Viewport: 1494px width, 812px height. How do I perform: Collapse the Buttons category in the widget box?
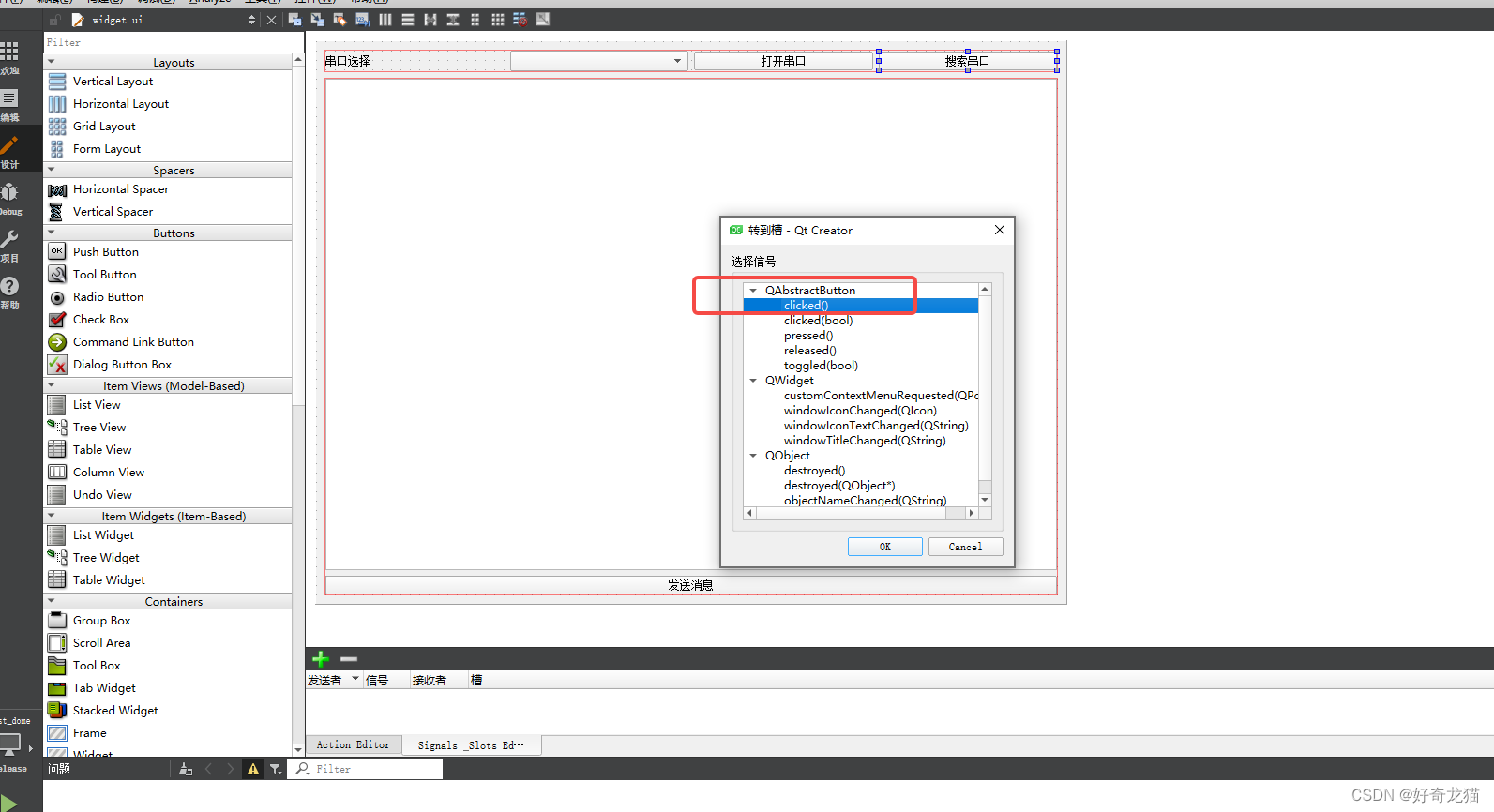(x=51, y=233)
